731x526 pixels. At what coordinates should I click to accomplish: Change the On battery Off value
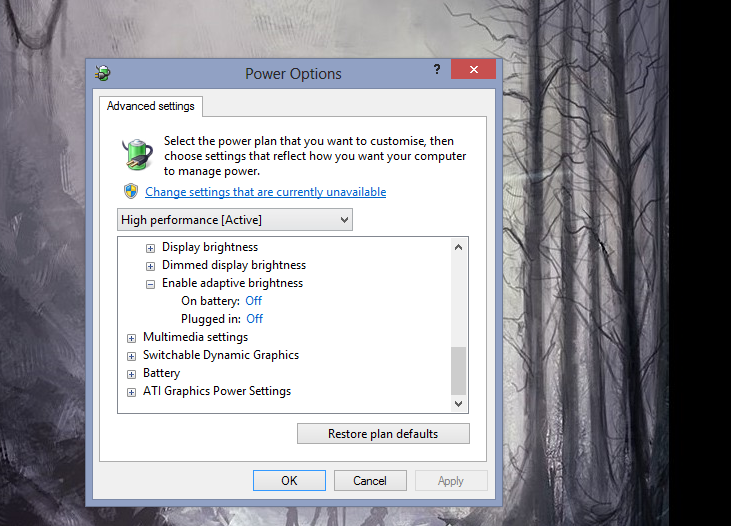point(254,301)
